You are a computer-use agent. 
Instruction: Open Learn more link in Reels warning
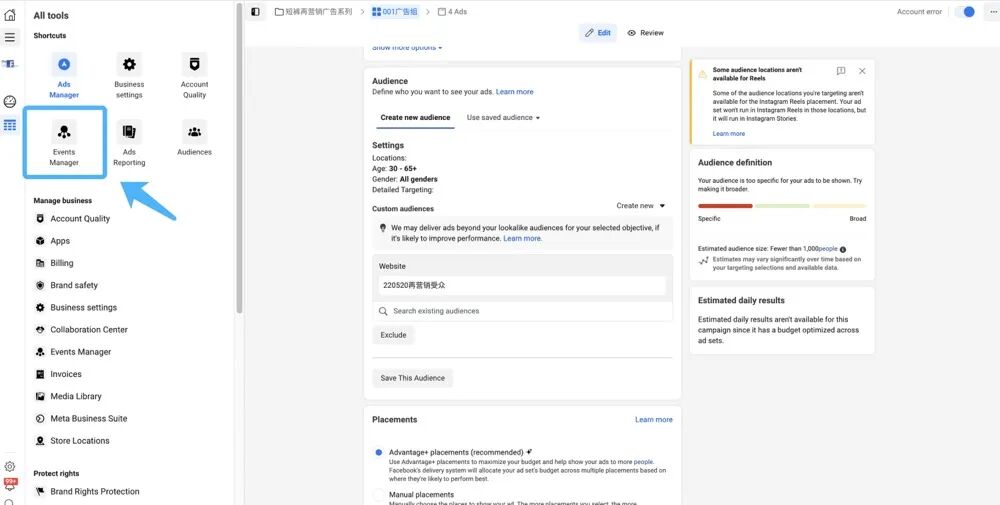(728, 134)
